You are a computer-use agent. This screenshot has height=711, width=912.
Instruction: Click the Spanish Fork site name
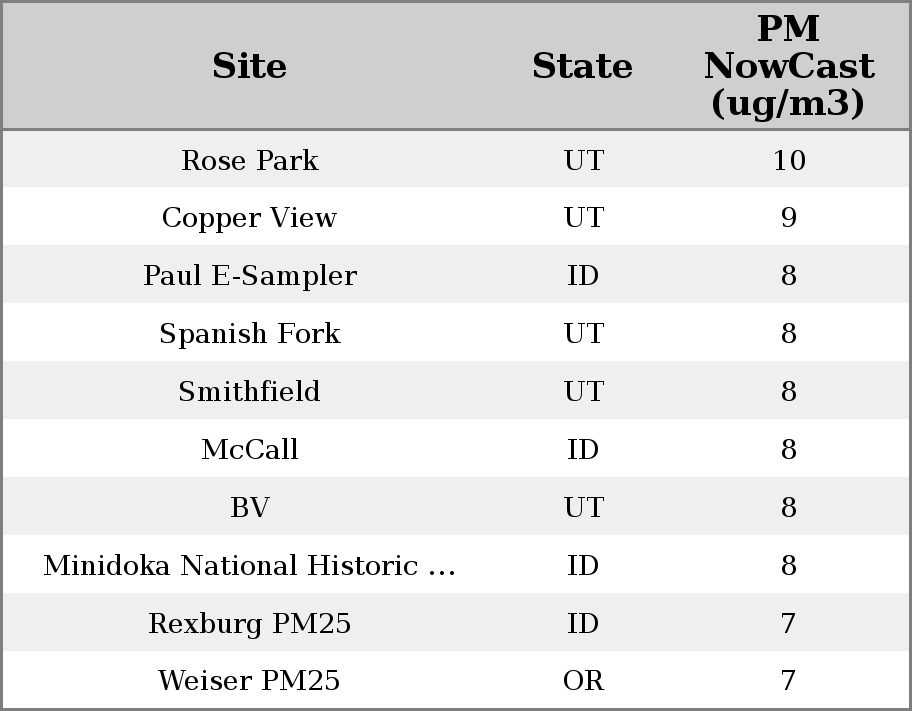coord(249,334)
